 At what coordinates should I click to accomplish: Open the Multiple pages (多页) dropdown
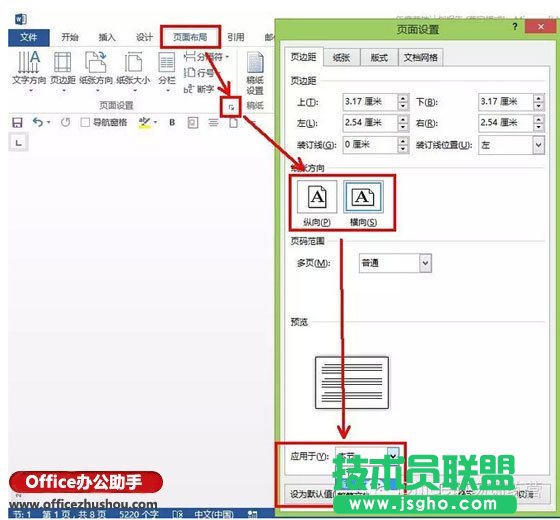point(395,263)
